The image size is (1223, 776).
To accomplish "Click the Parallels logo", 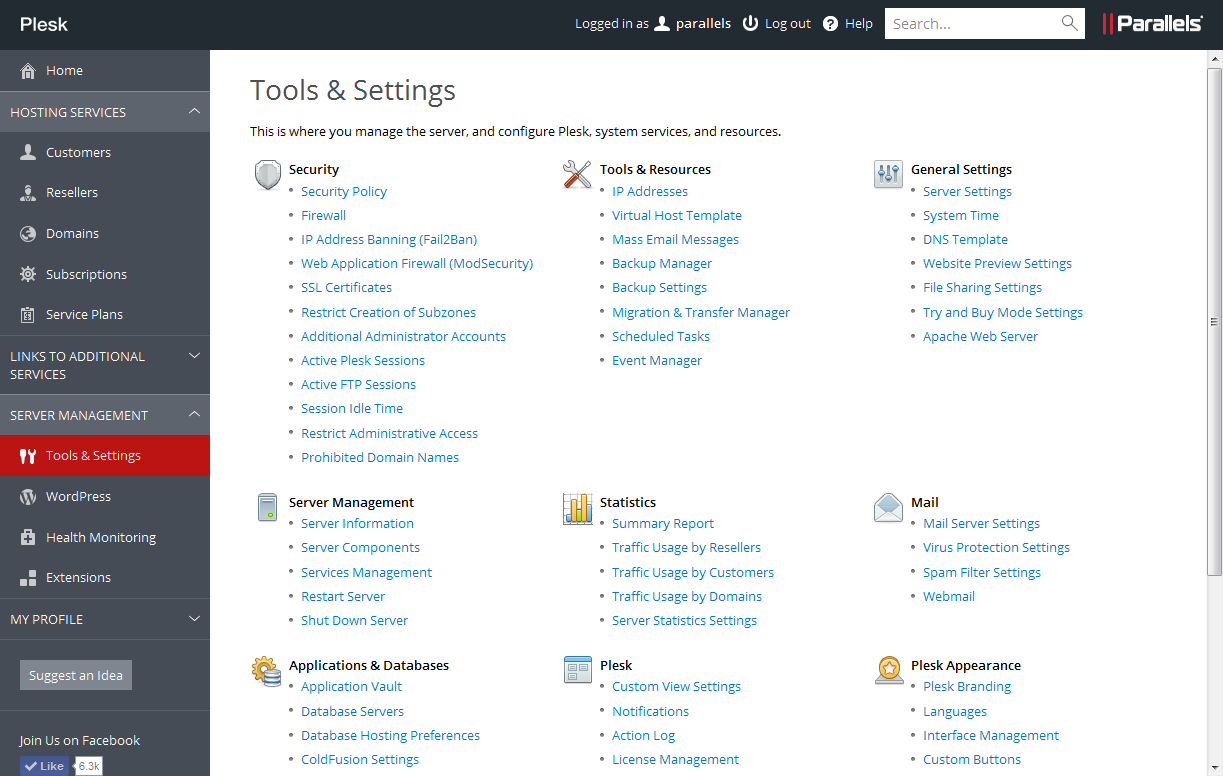I will pyautogui.click(x=1152, y=24).
